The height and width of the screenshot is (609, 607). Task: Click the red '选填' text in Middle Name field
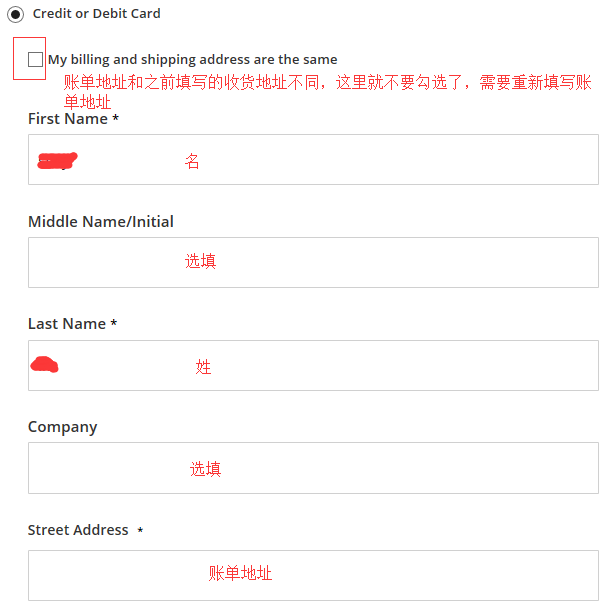click(x=200, y=262)
